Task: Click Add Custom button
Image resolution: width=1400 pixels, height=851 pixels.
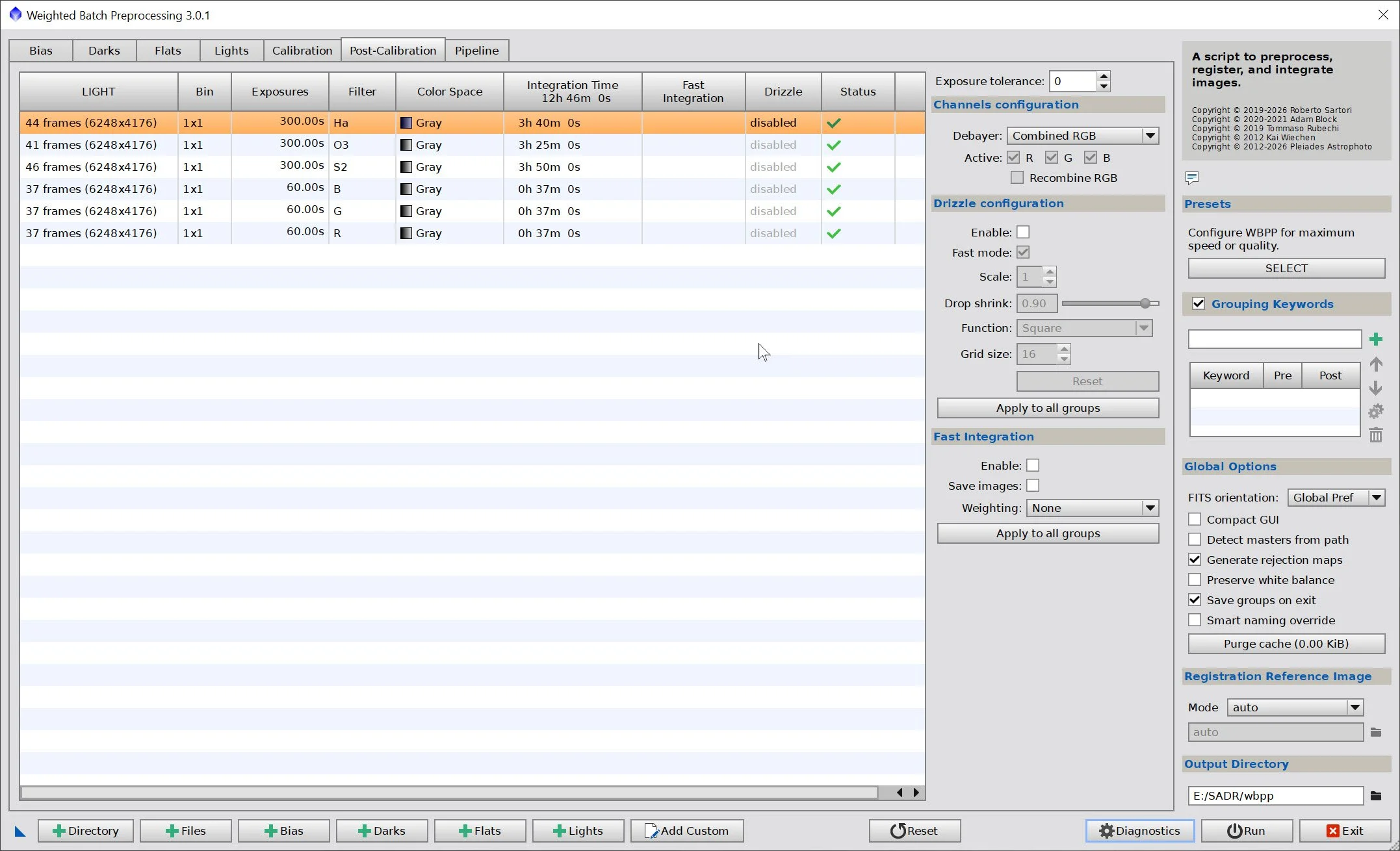Action: click(x=687, y=831)
